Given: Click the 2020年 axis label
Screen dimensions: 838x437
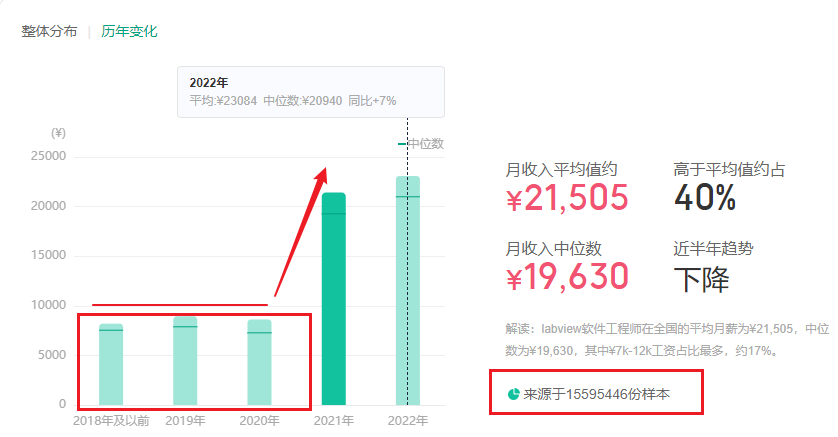Looking at the screenshot, I should [x=259, y=421].
